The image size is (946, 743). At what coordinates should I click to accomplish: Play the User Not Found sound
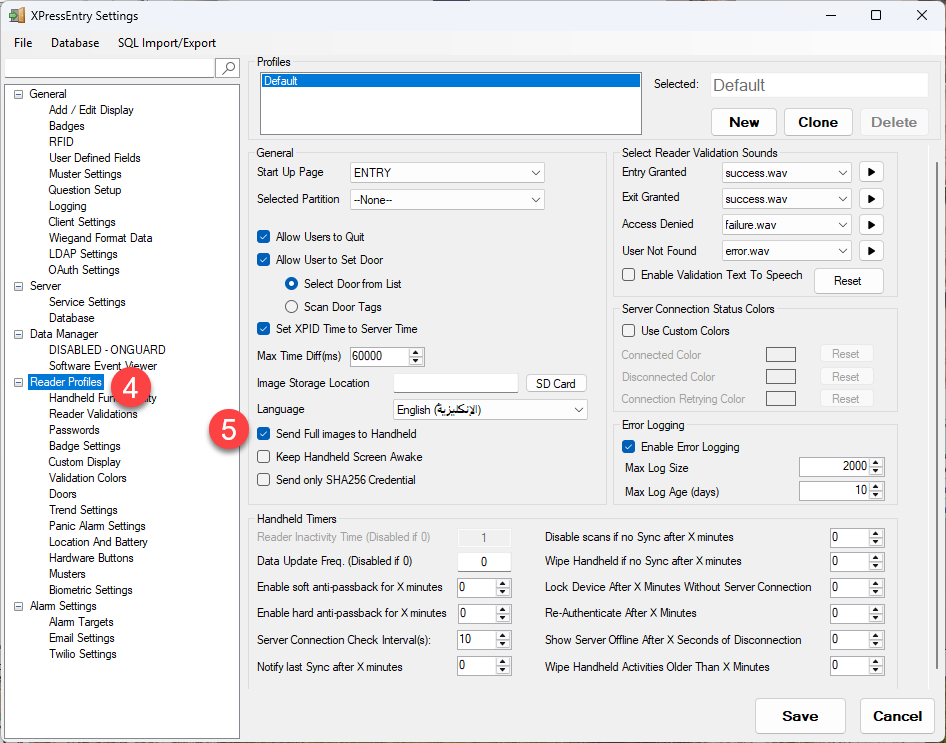pyautogui.click(x=871, y=250)
